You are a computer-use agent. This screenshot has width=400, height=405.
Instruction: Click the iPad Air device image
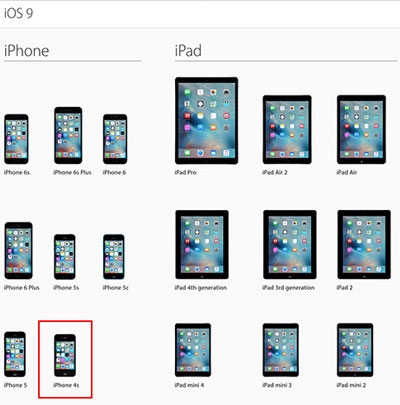pyautogui.click(x=362, y=130)
